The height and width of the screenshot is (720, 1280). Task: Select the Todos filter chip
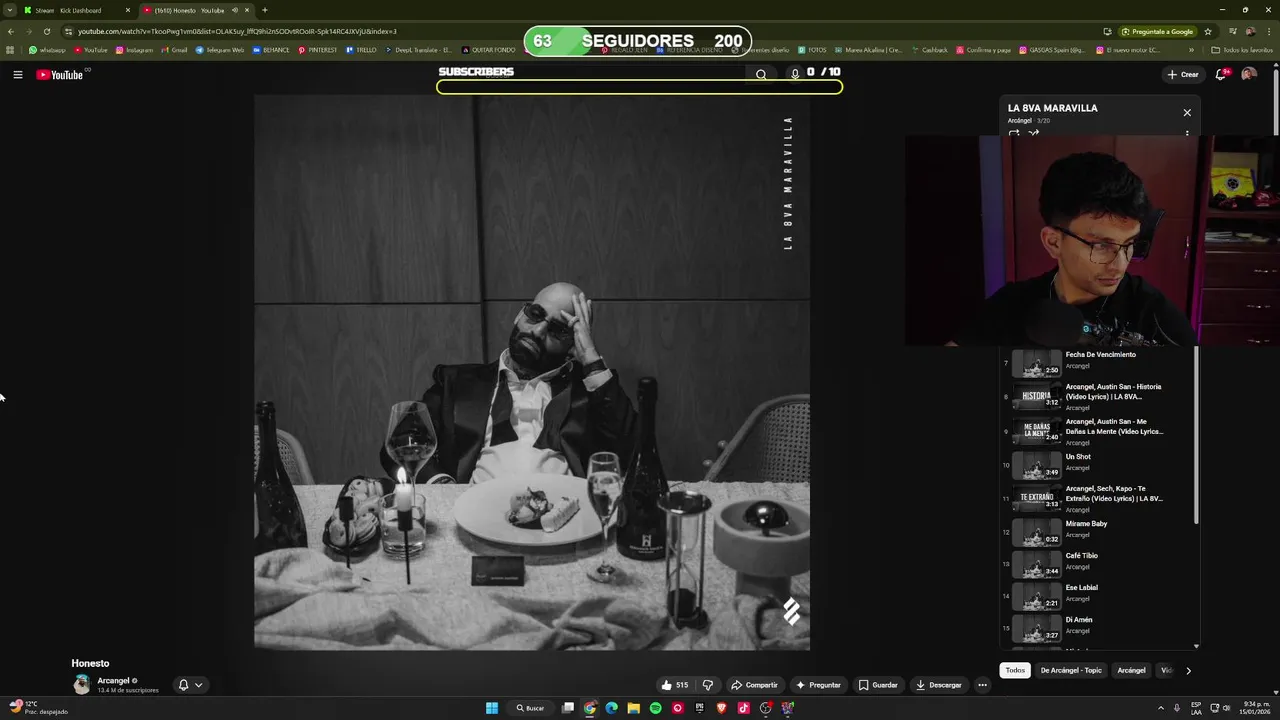pos(1015,670)
